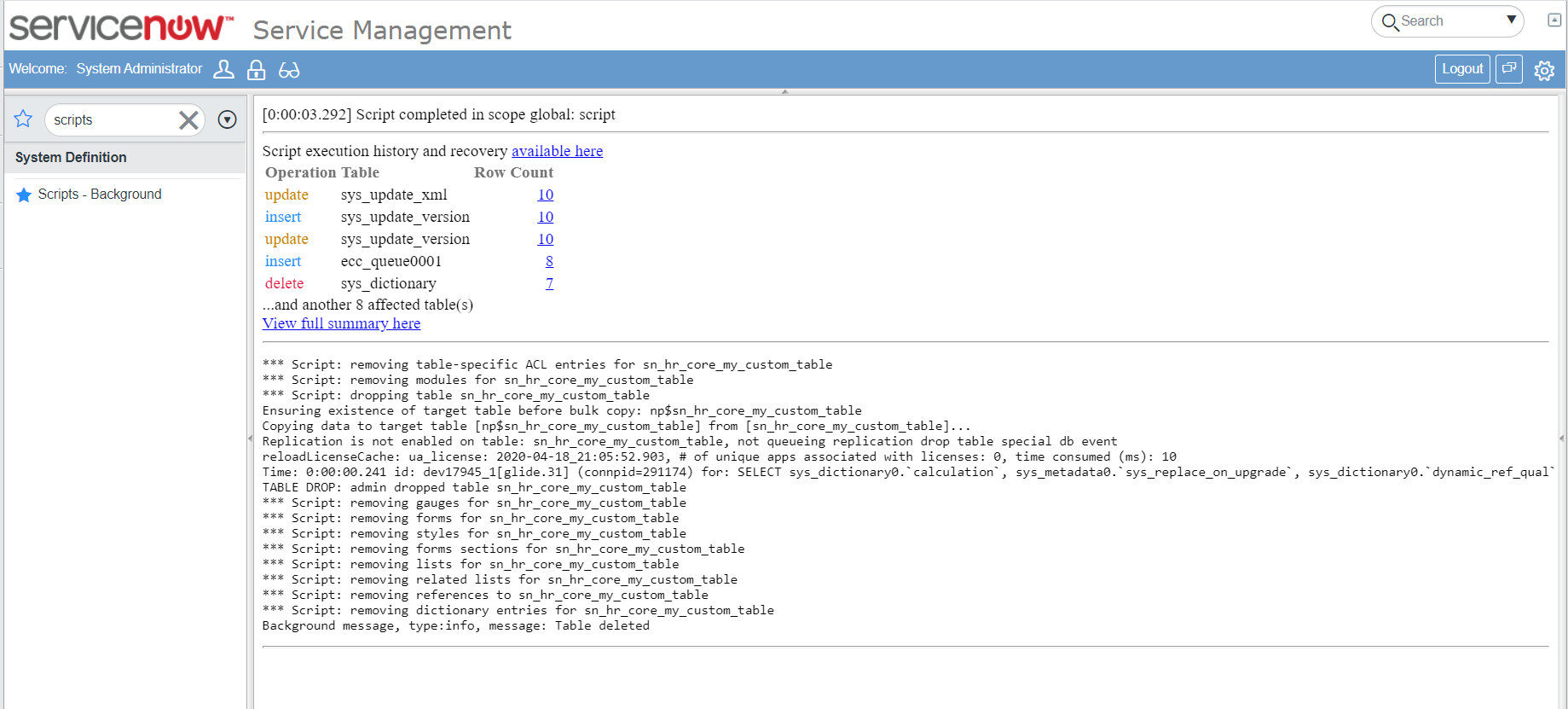
Task: Open the 'available here' history link
Action: tap(557, 151)
